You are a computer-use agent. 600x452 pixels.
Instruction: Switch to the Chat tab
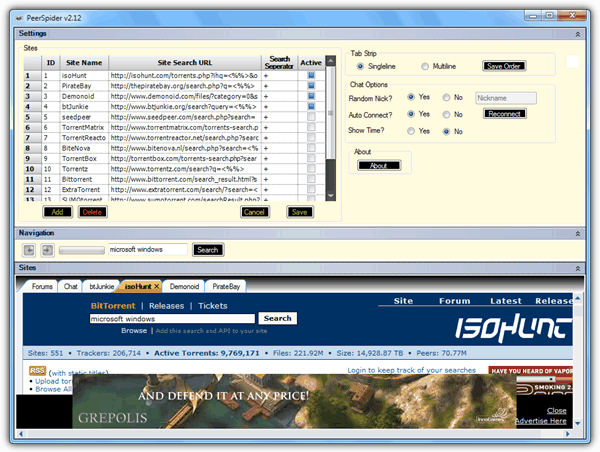[71, 286]
